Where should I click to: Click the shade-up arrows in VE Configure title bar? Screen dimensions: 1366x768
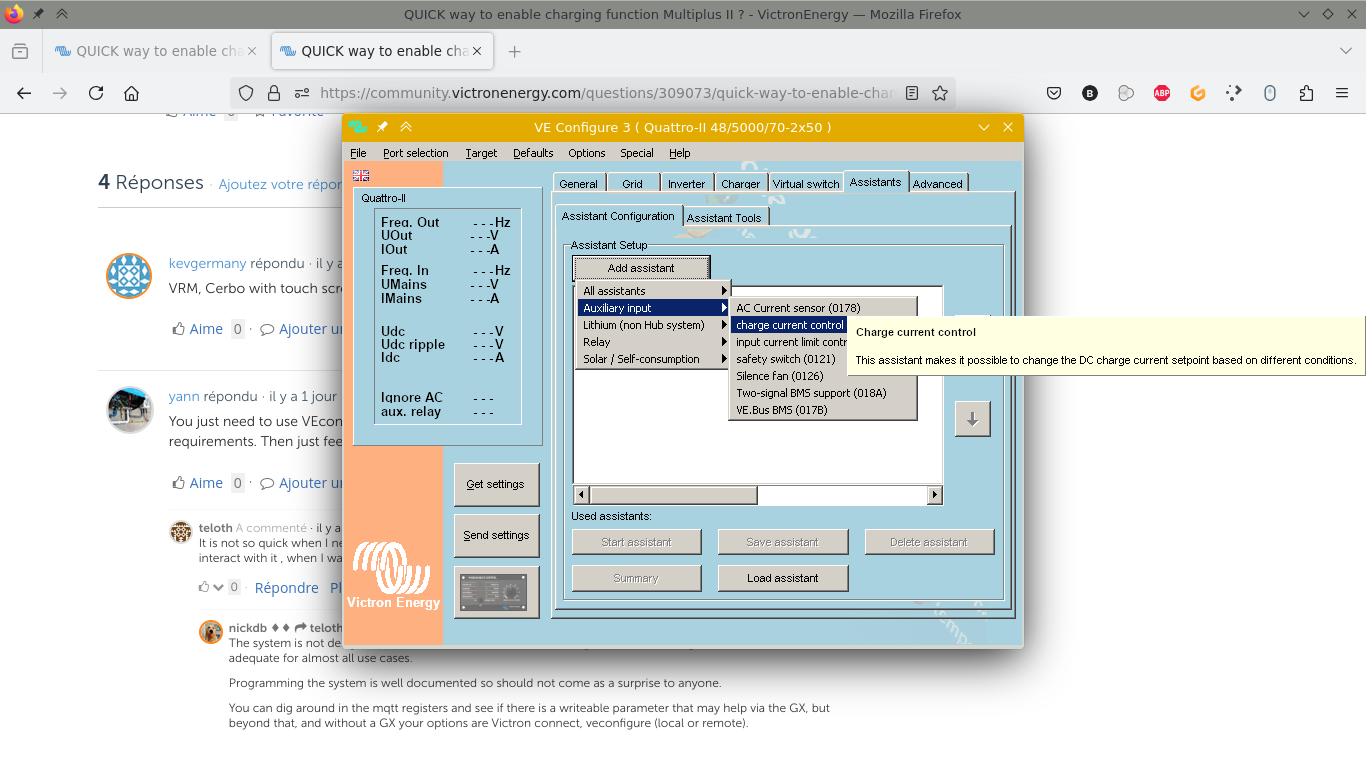(406, 127)
